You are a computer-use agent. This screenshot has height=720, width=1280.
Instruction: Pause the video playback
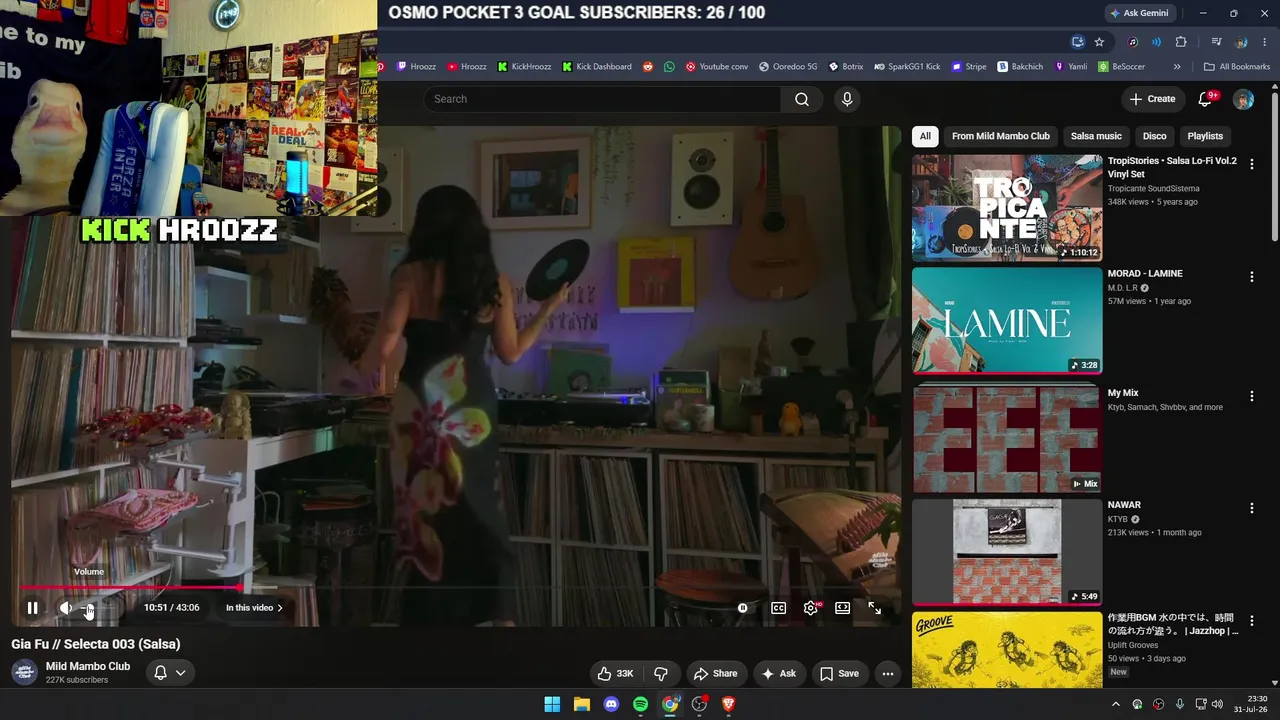[x=32, y=608]
